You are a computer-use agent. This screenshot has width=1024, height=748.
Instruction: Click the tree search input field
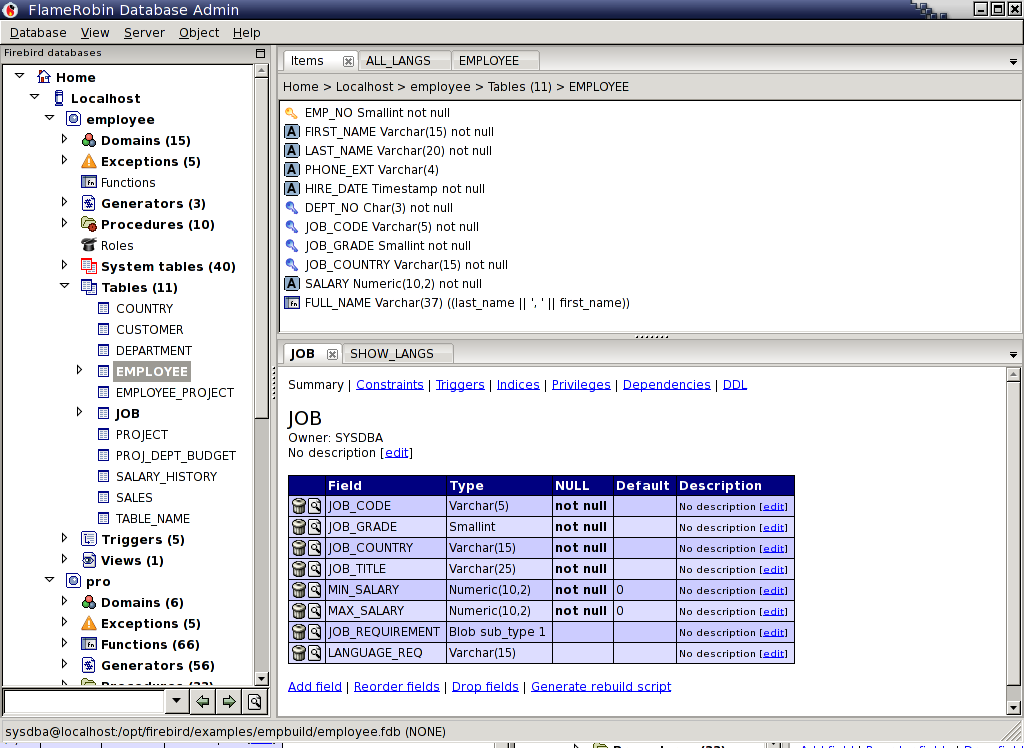(x=84, y=702)
